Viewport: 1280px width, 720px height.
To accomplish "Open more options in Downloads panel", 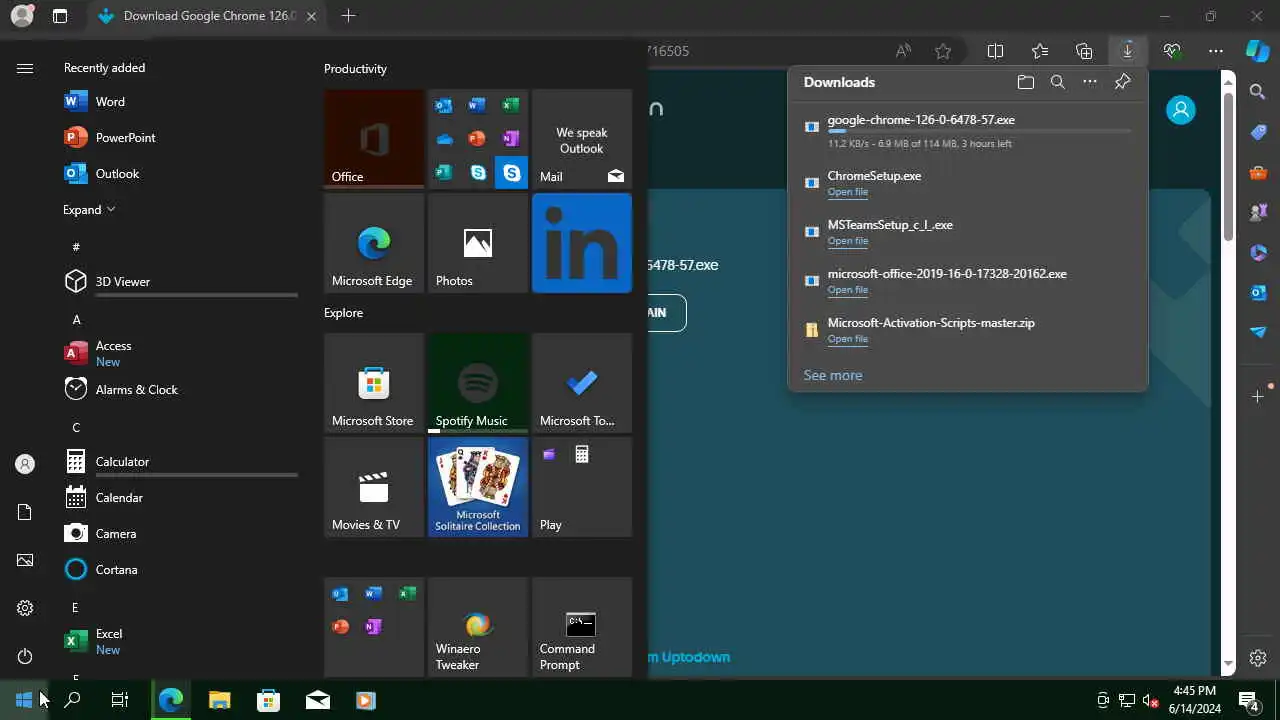I will point(1090,82).
